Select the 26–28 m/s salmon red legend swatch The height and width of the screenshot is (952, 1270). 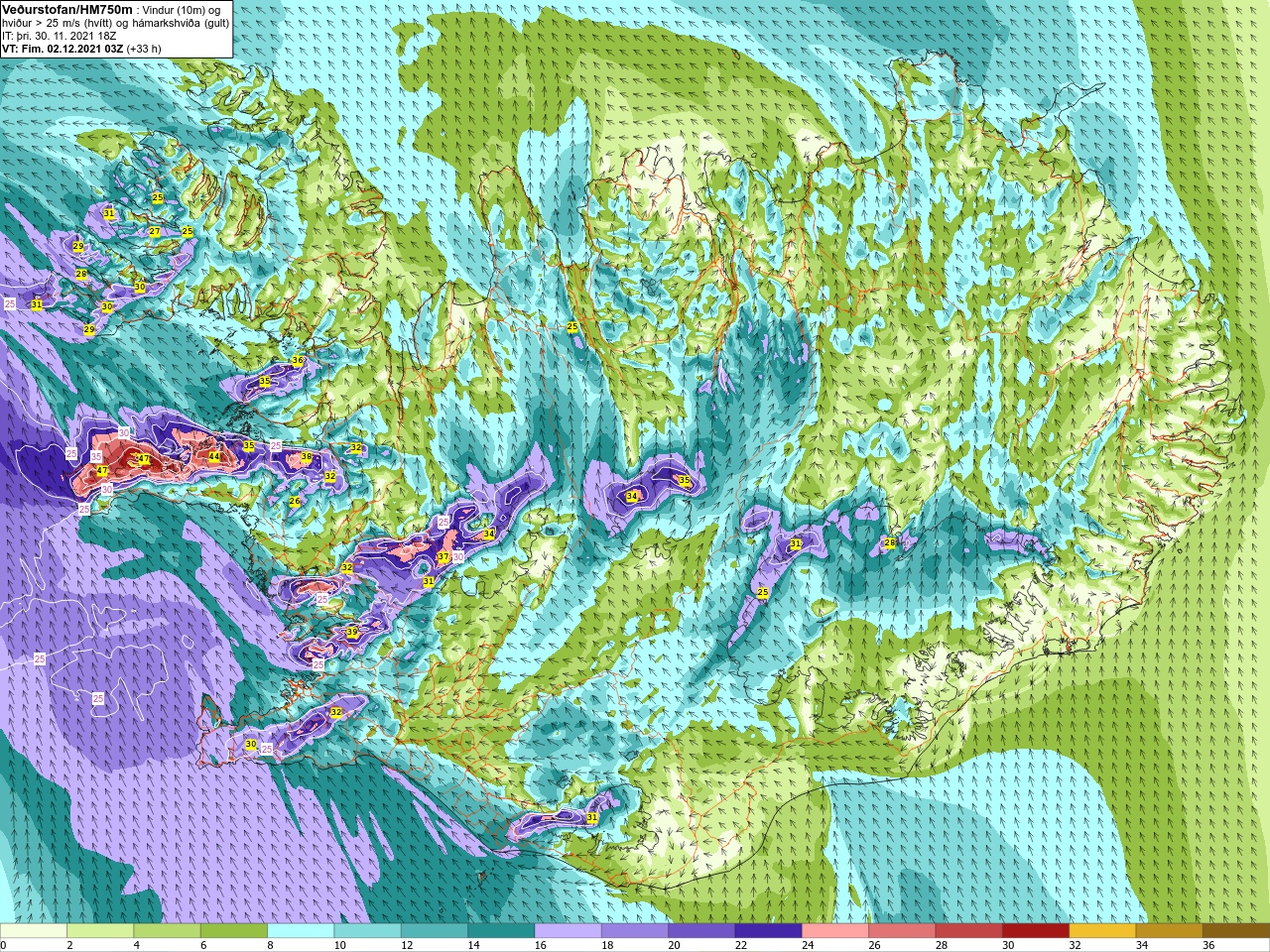[902, 931]
